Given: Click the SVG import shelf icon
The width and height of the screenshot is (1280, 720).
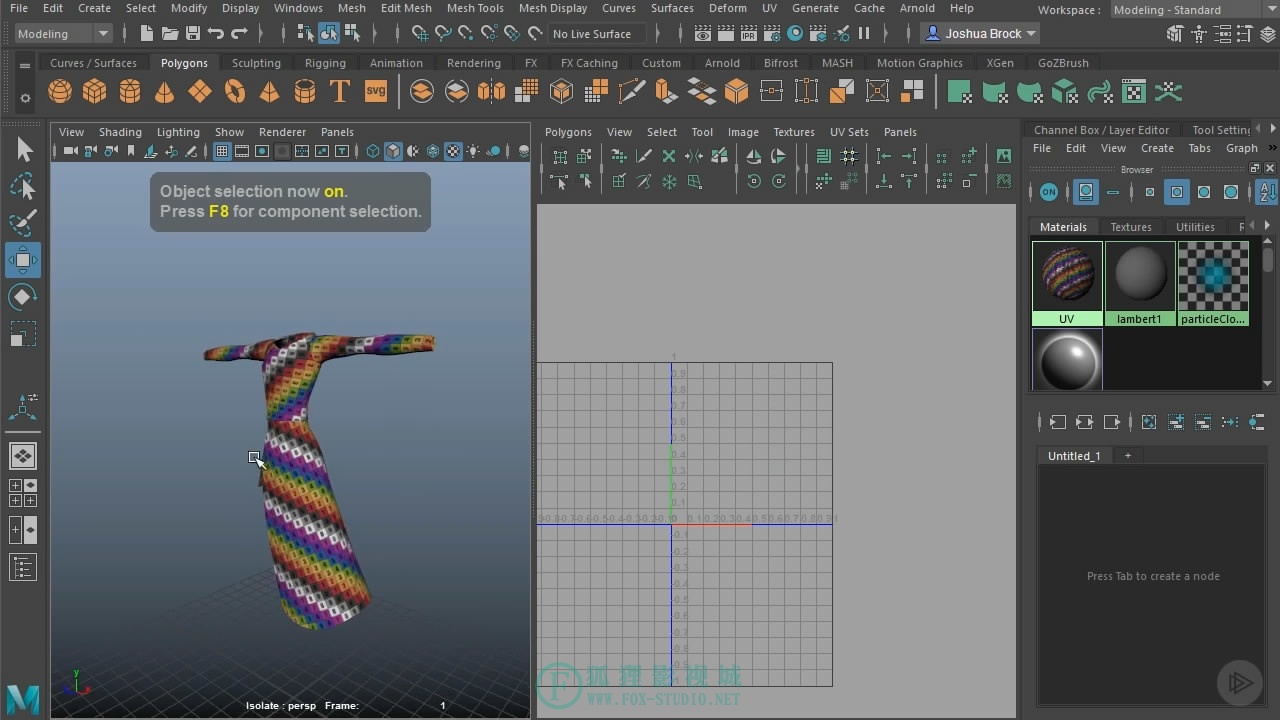Looking at the screenshot, I should pos(375,92).
